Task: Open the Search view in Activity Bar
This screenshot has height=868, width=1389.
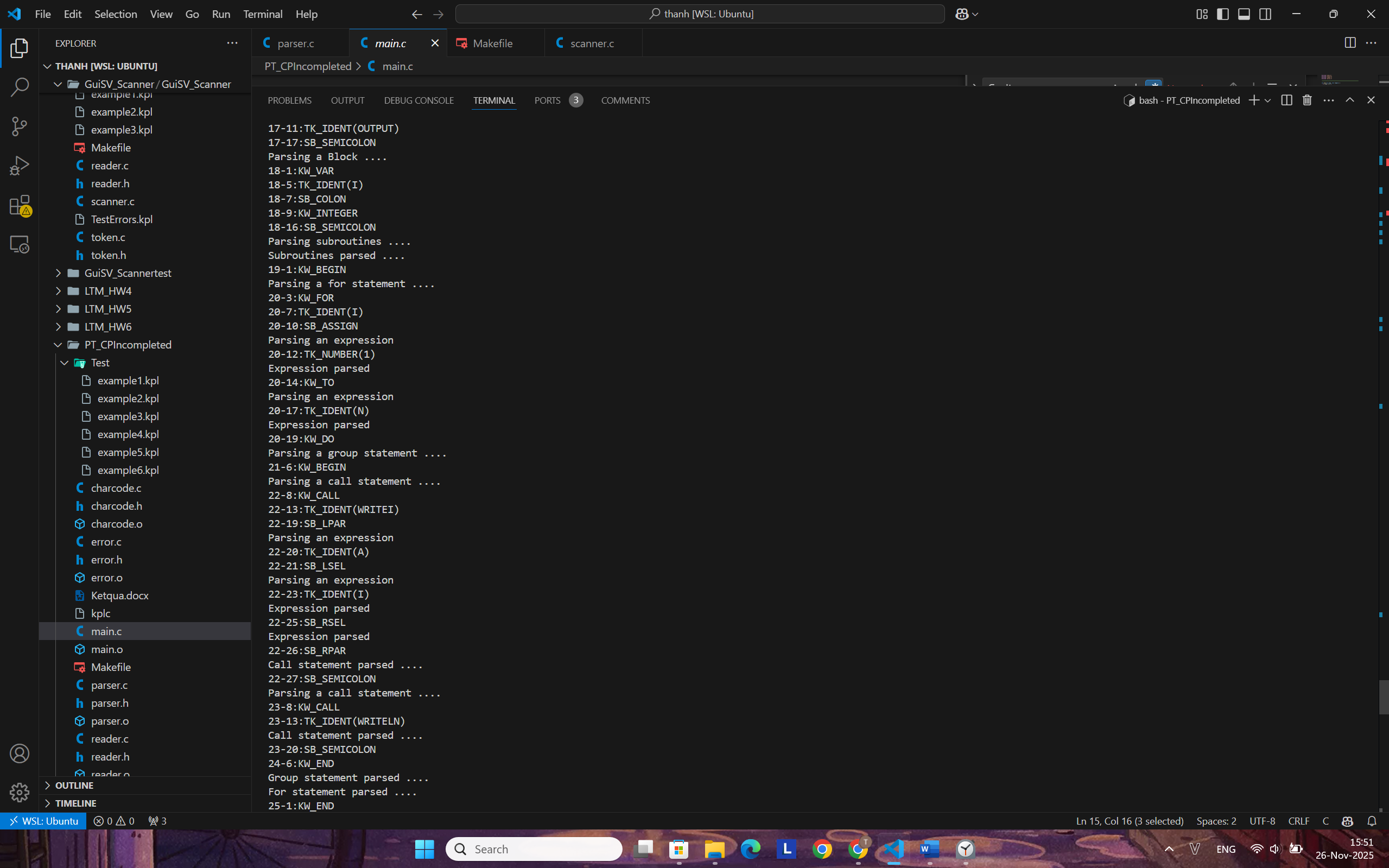Action: [x=19, y=87]
